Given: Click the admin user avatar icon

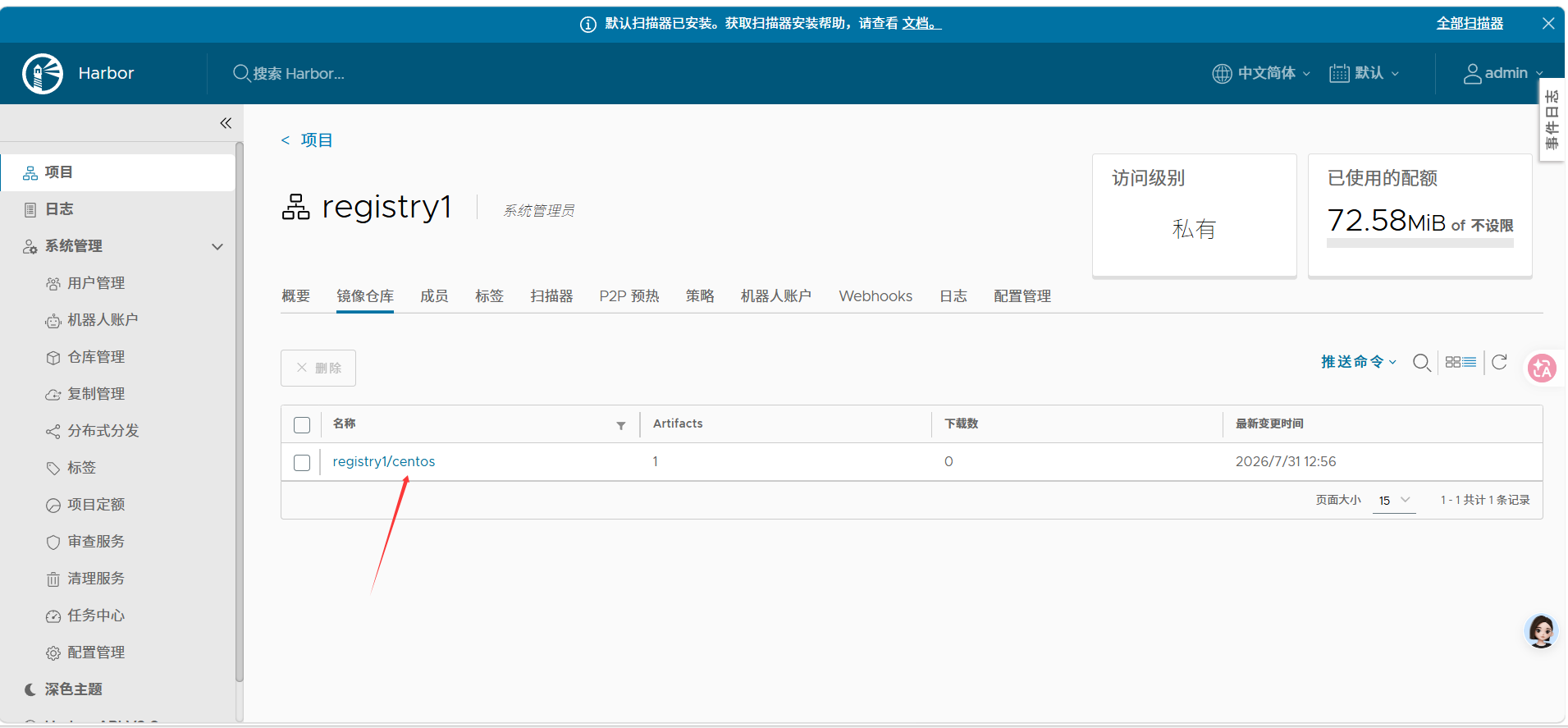Looking at the screenshot, I should (x=1473, y=73).
